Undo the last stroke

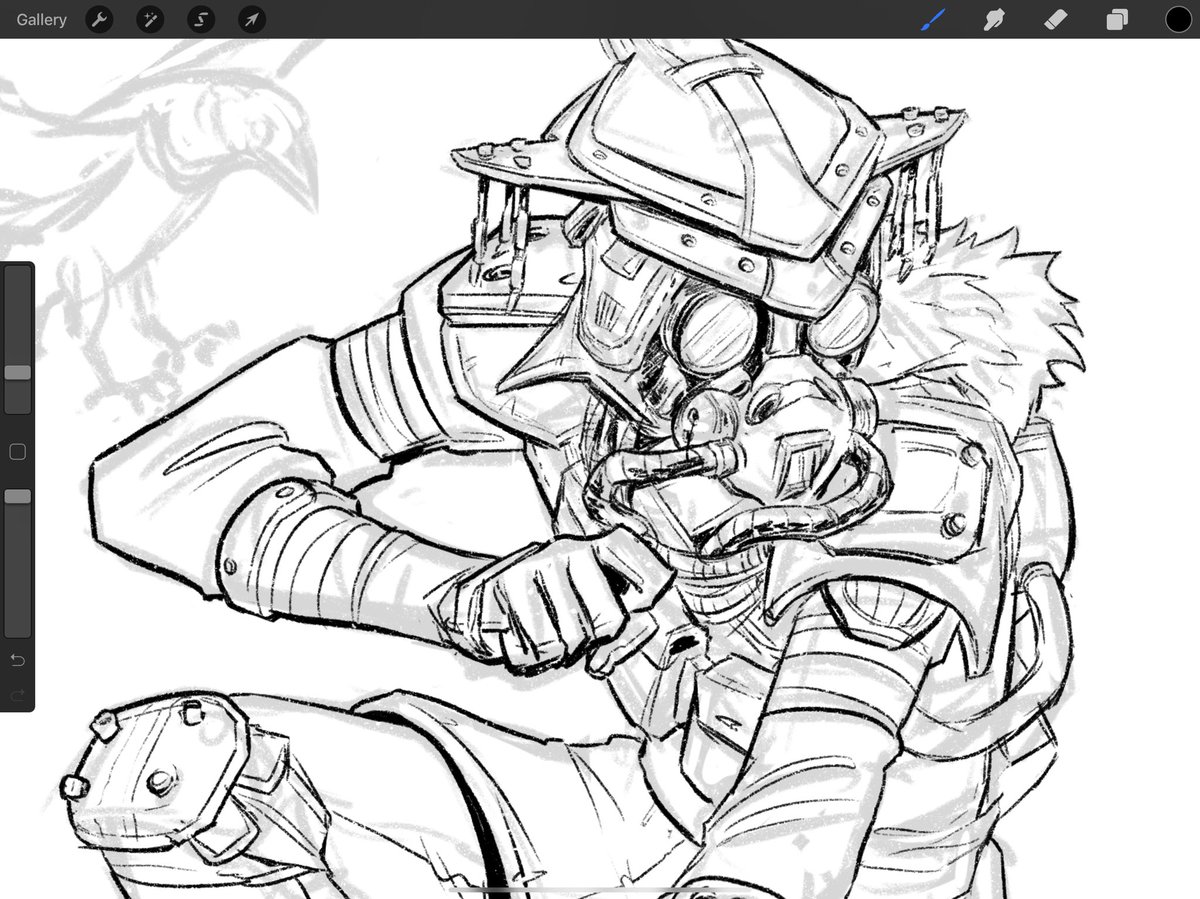click(17, 661)
